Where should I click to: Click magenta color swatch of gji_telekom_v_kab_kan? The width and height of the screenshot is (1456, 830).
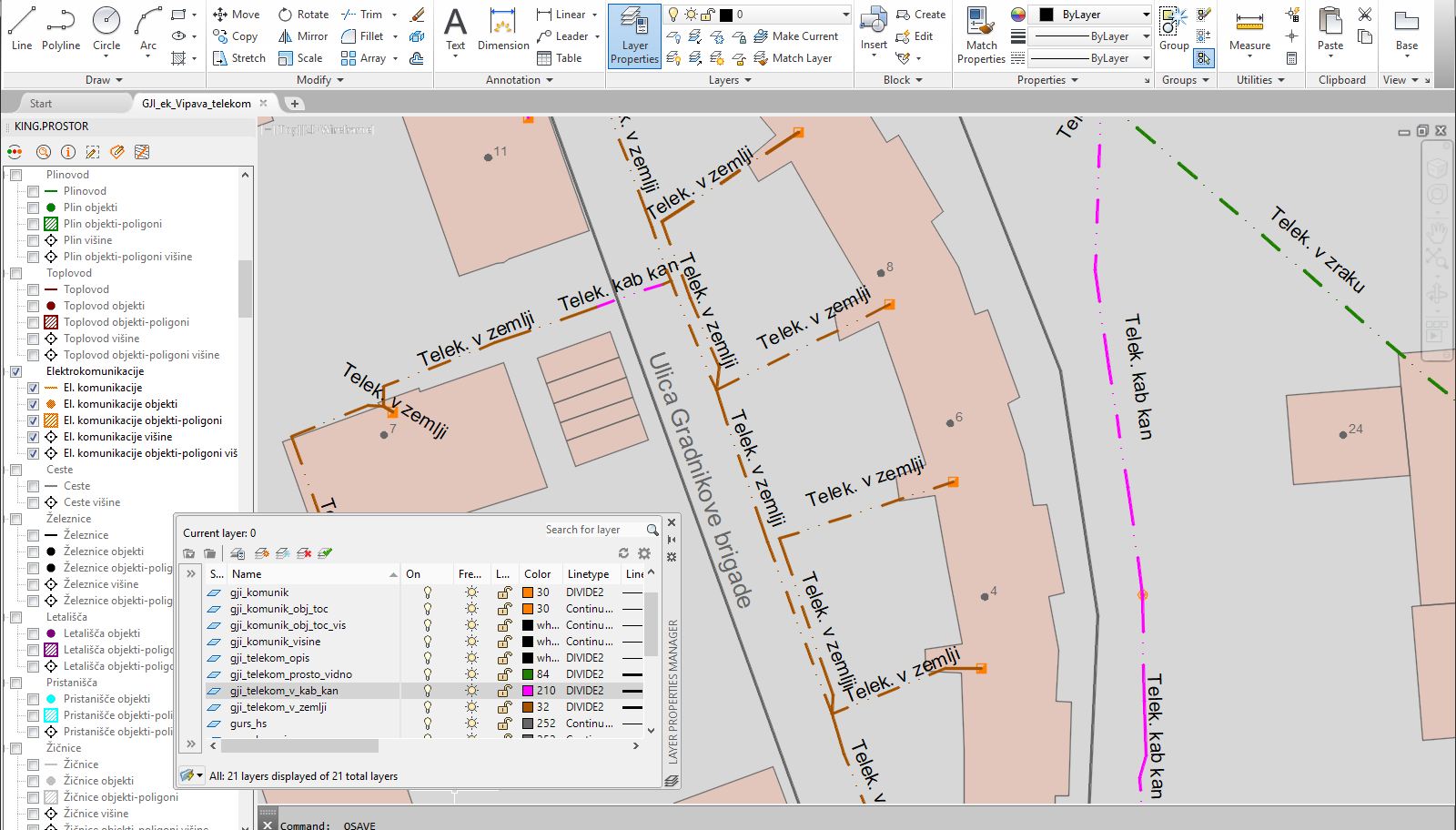coord(528,691)
